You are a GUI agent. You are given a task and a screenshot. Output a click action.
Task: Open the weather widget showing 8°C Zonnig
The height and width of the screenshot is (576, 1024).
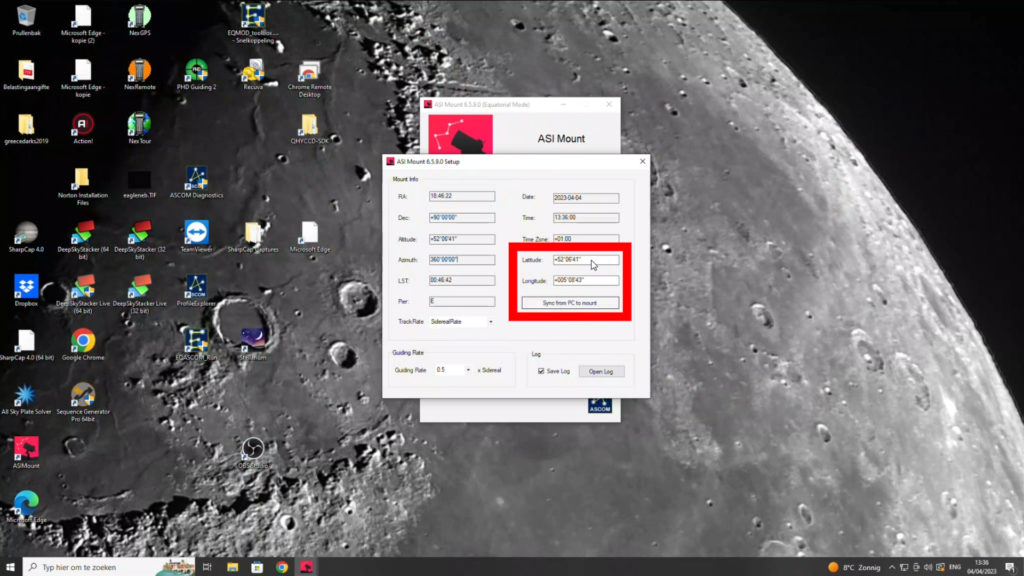pos(854,568)
